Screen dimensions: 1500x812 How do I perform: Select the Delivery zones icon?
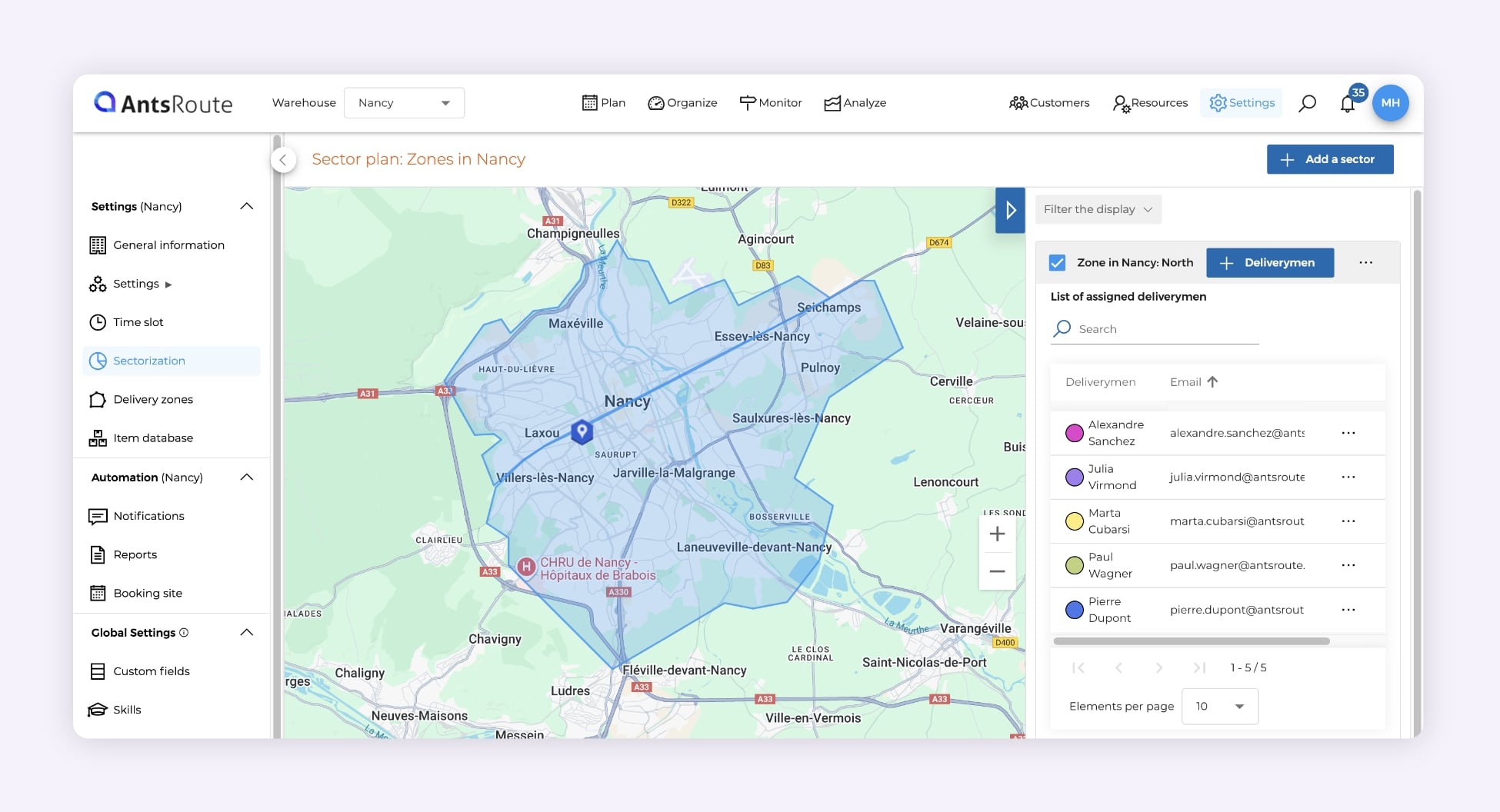98,399
